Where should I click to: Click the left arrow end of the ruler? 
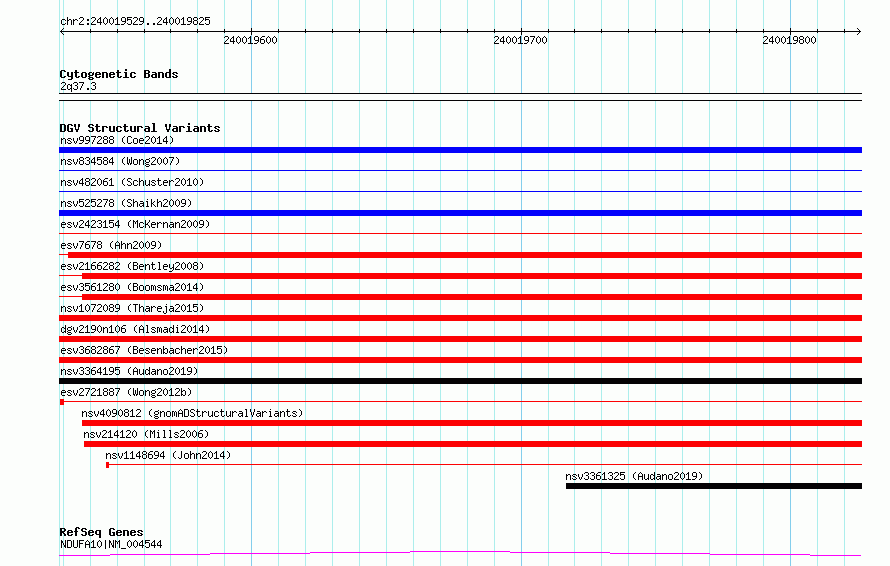[x=62, y=31]
